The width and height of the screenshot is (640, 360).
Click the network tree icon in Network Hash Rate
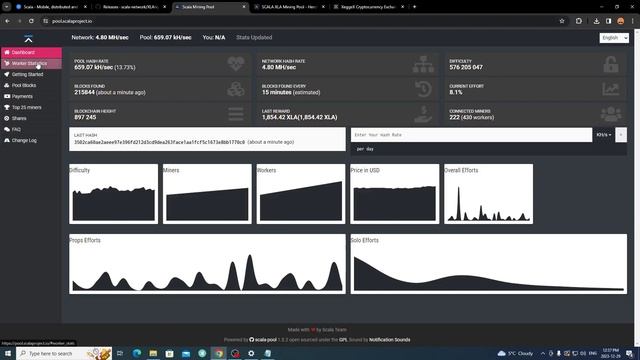click(423, 64)
